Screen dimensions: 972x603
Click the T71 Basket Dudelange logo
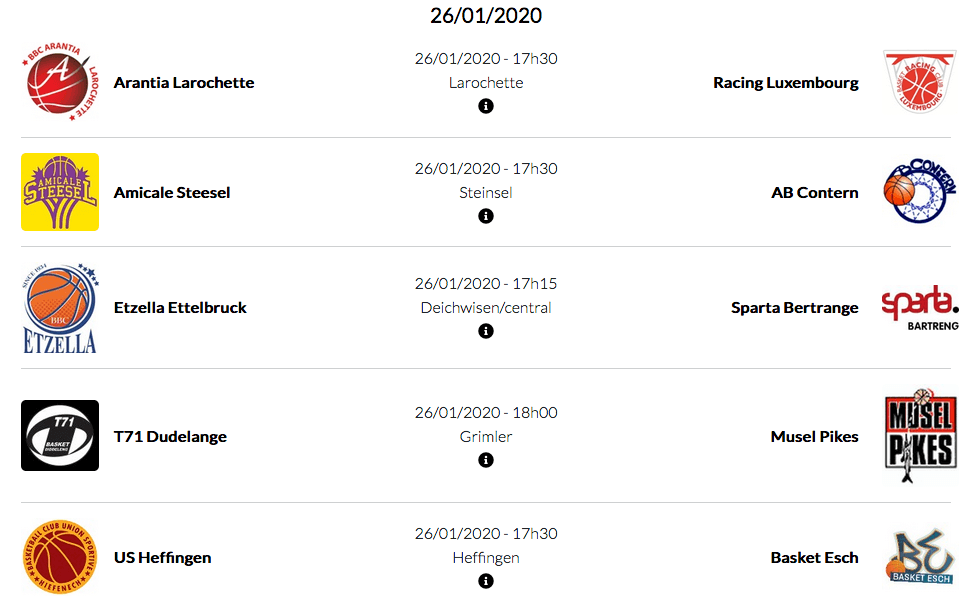click(60, 436)
